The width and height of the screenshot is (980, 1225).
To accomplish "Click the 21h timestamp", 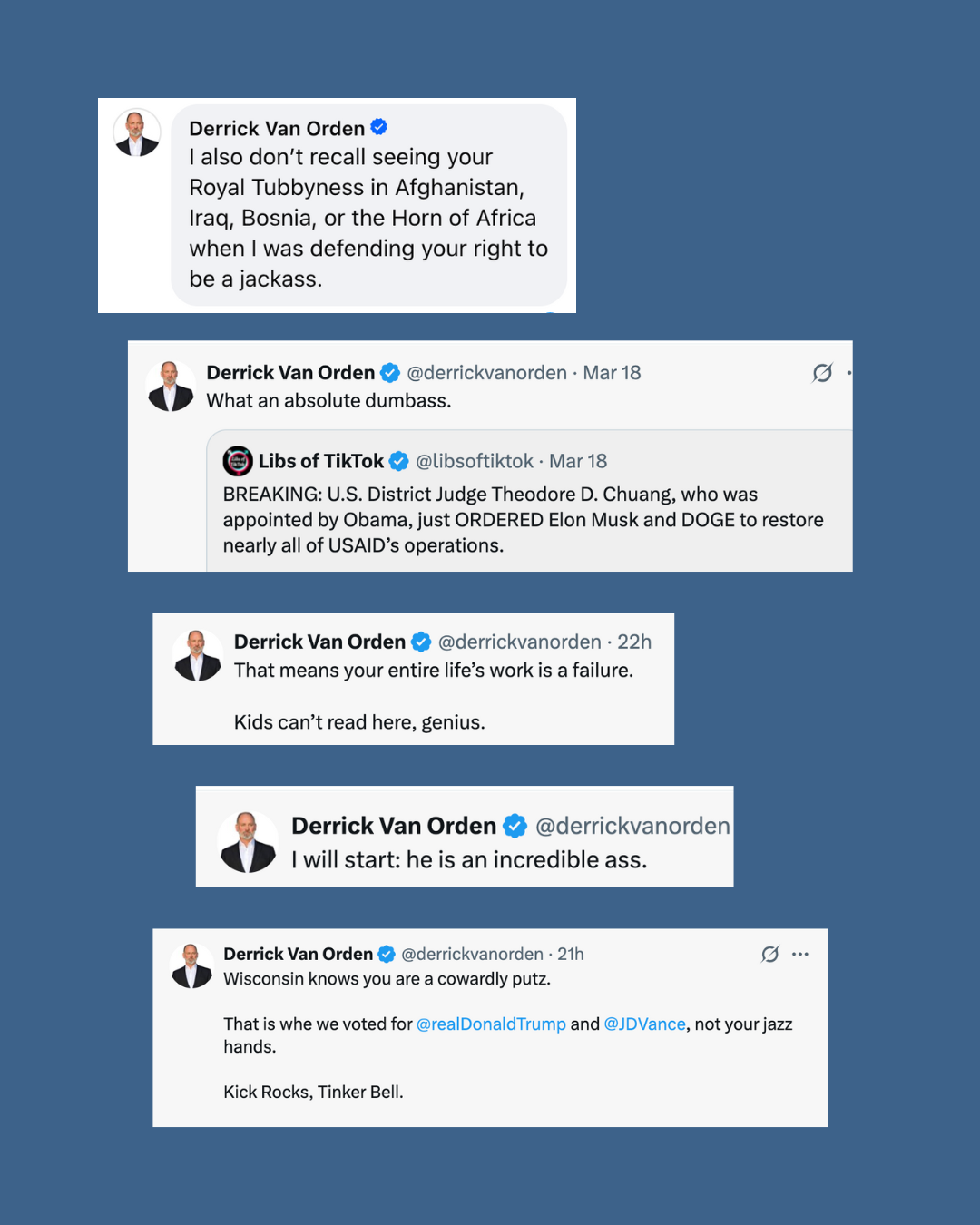I will click(571, 954).
